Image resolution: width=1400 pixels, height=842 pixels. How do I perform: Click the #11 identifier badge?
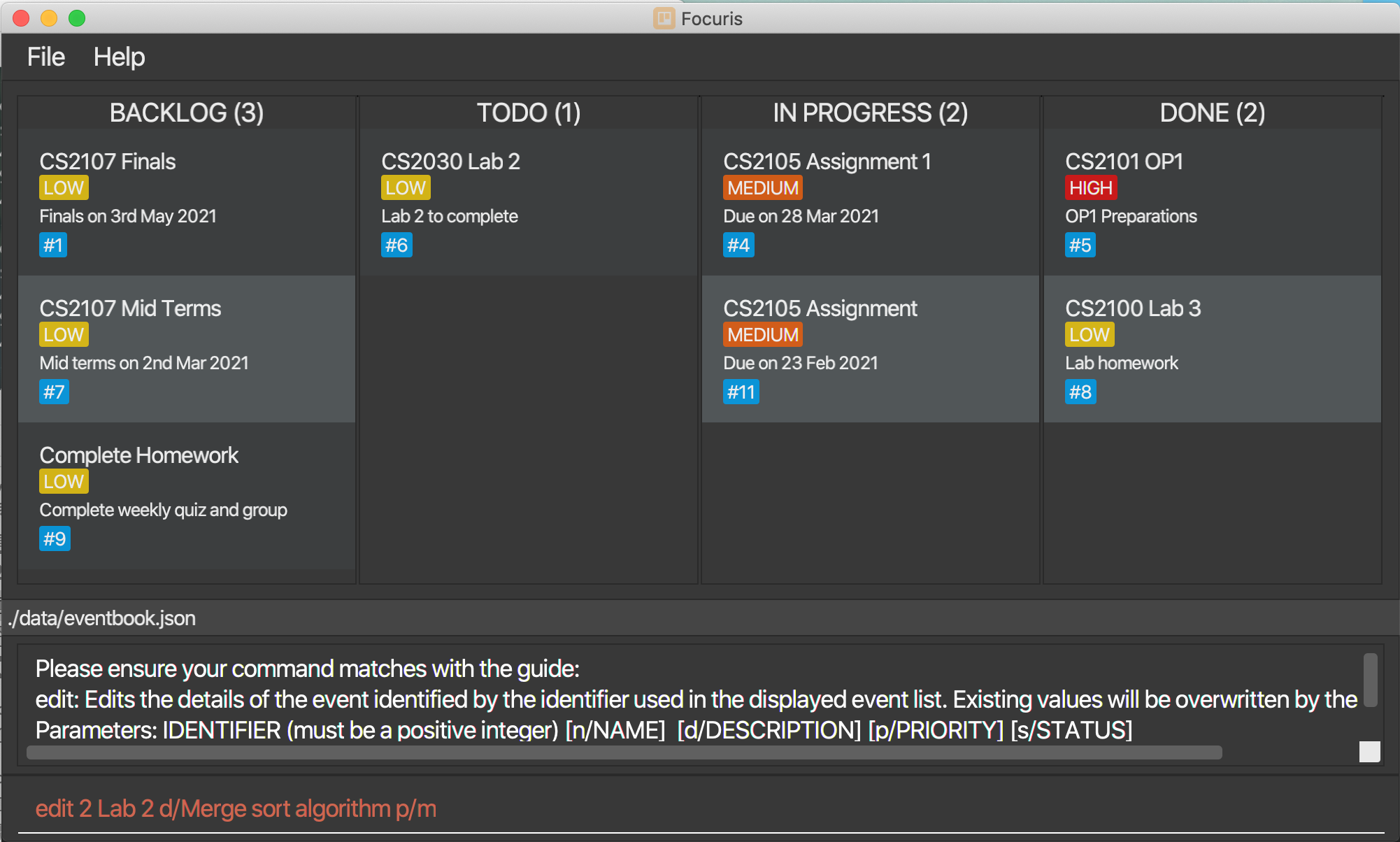(741, 392)
